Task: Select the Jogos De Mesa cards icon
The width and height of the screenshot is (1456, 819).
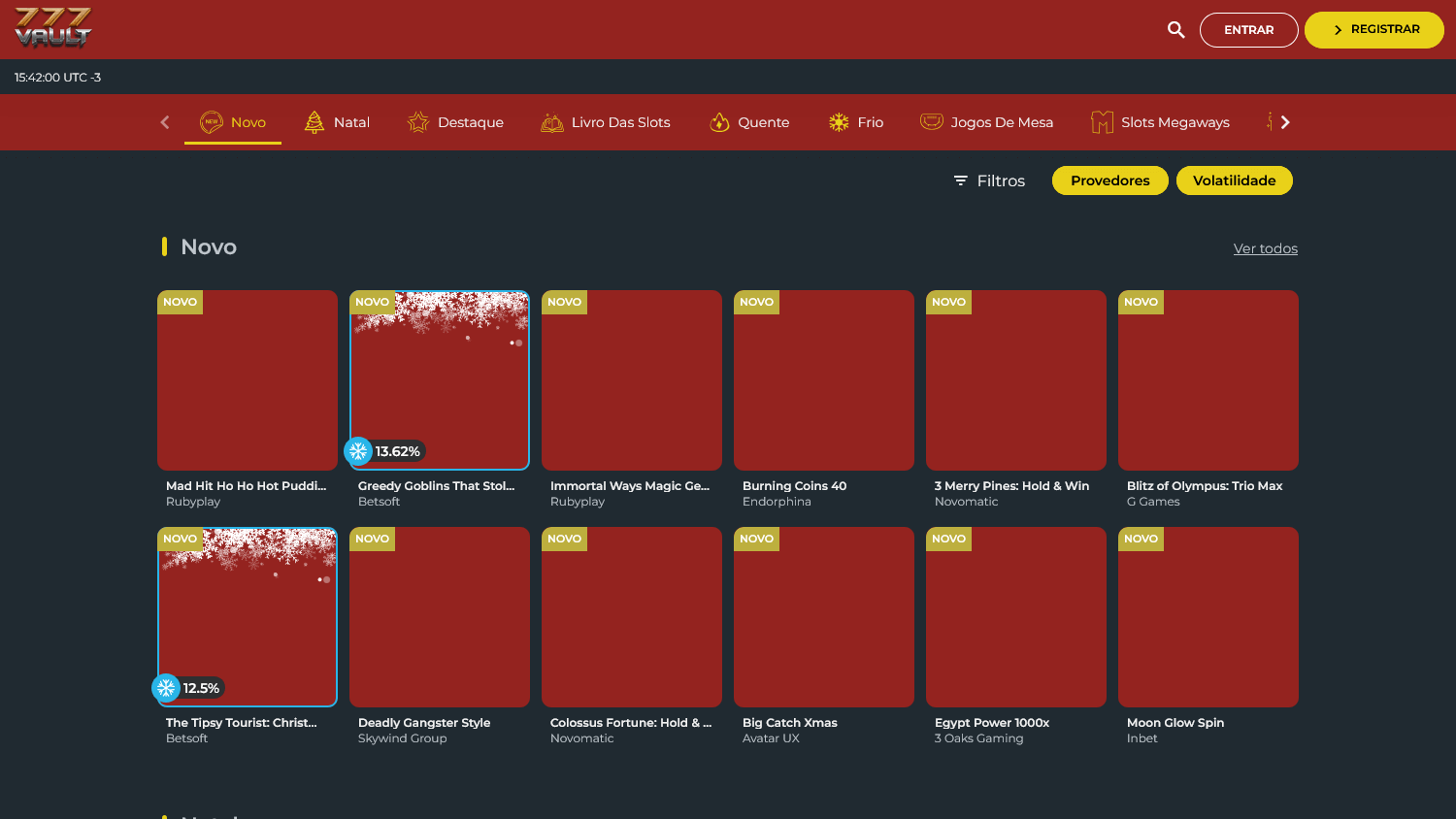Action: point(930,121)
